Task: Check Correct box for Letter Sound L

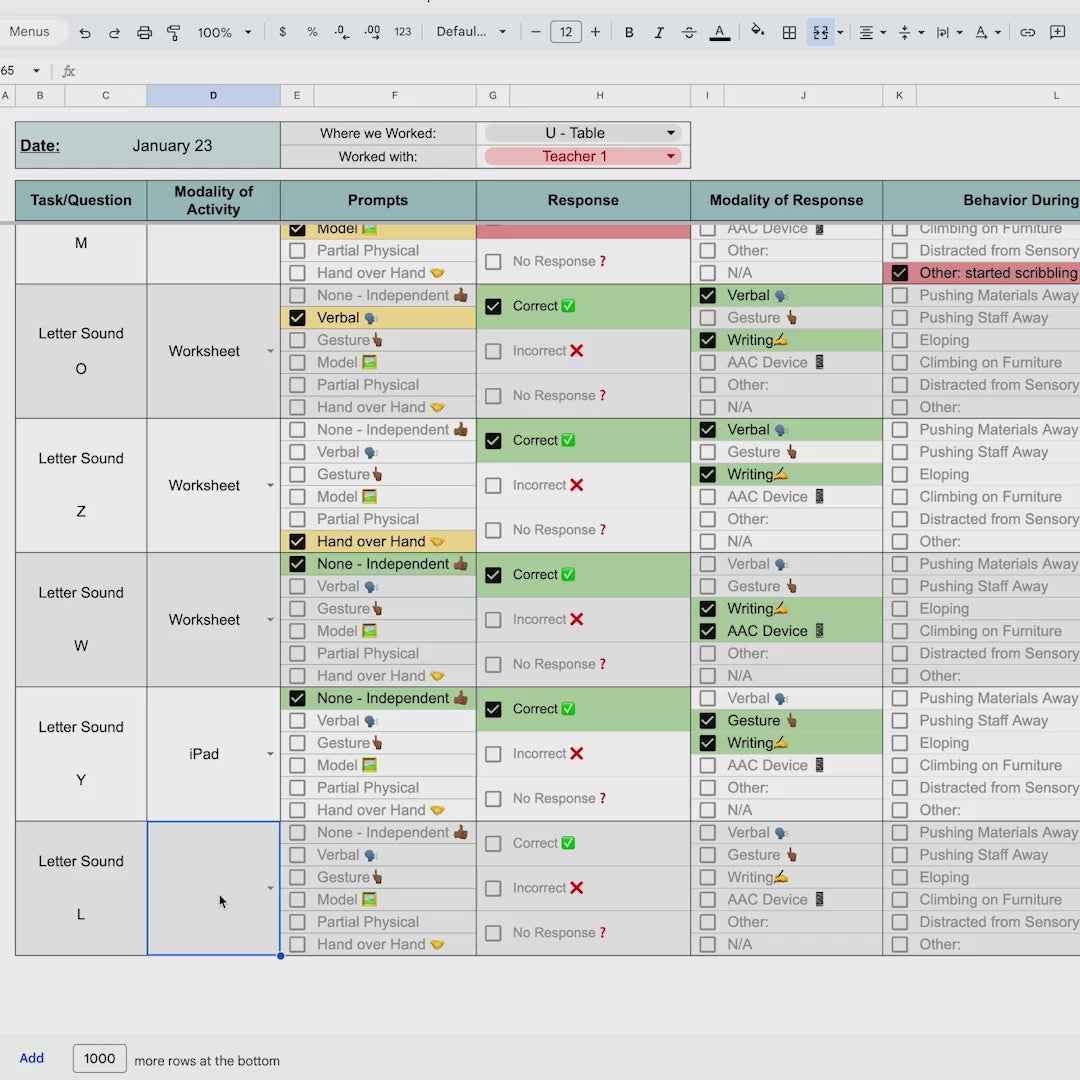Action: coord(493,843)
